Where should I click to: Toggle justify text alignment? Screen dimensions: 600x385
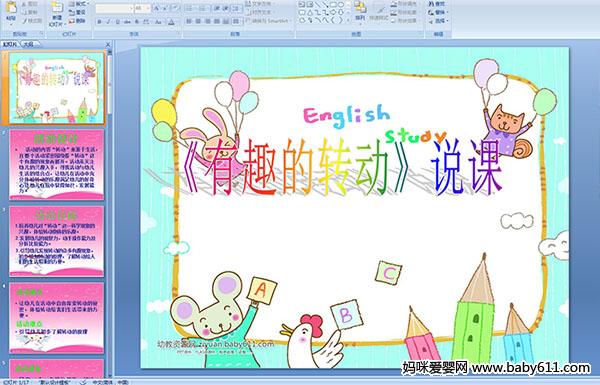(x=217, y=22)
